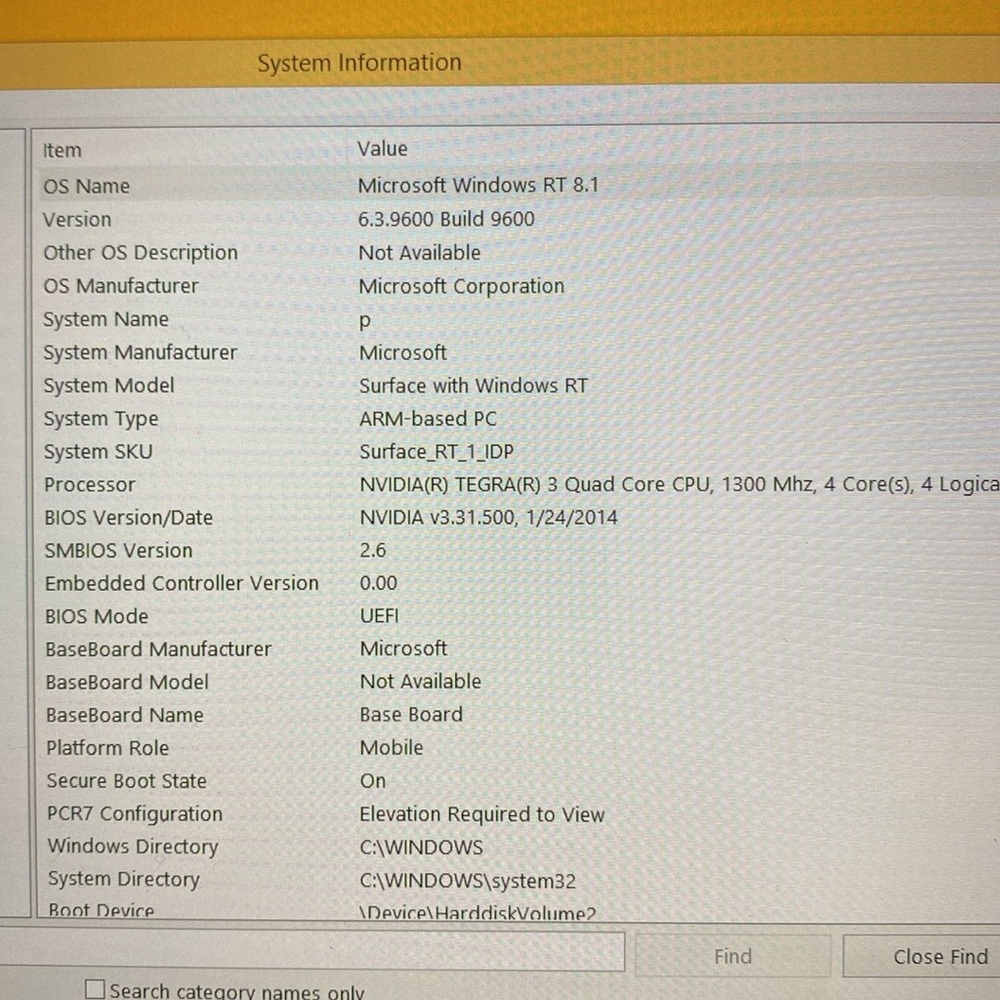Select the 'Base Board' value
The width and height of the screenshot is (1000, 1000).
(411, 714)
